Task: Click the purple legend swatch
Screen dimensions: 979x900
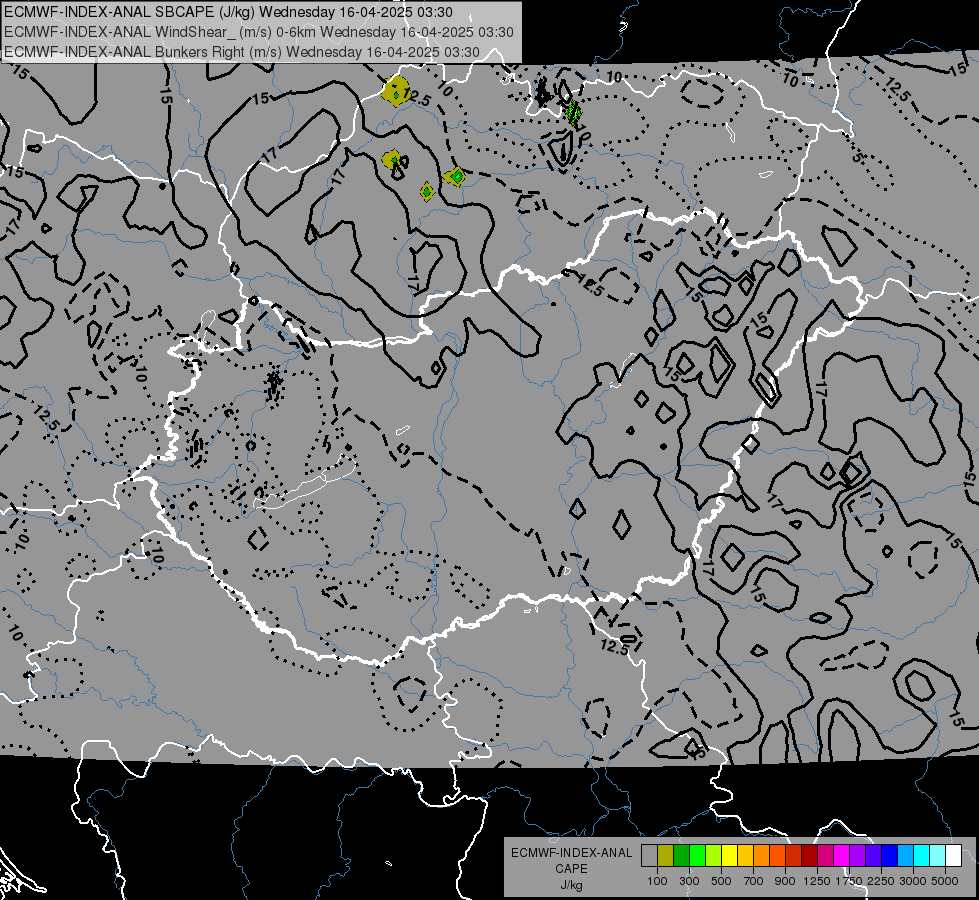Action: click(857, 855)
